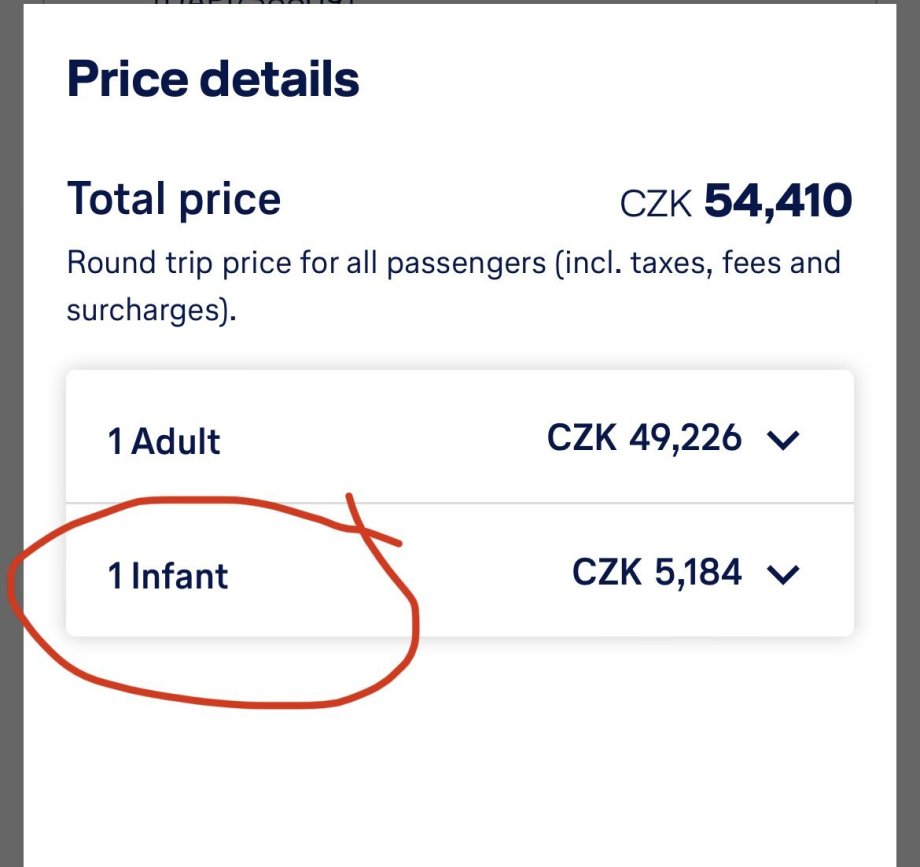Click the 1 Infant label
Viewport: 920px width, 867px height.
coord(168,576)
